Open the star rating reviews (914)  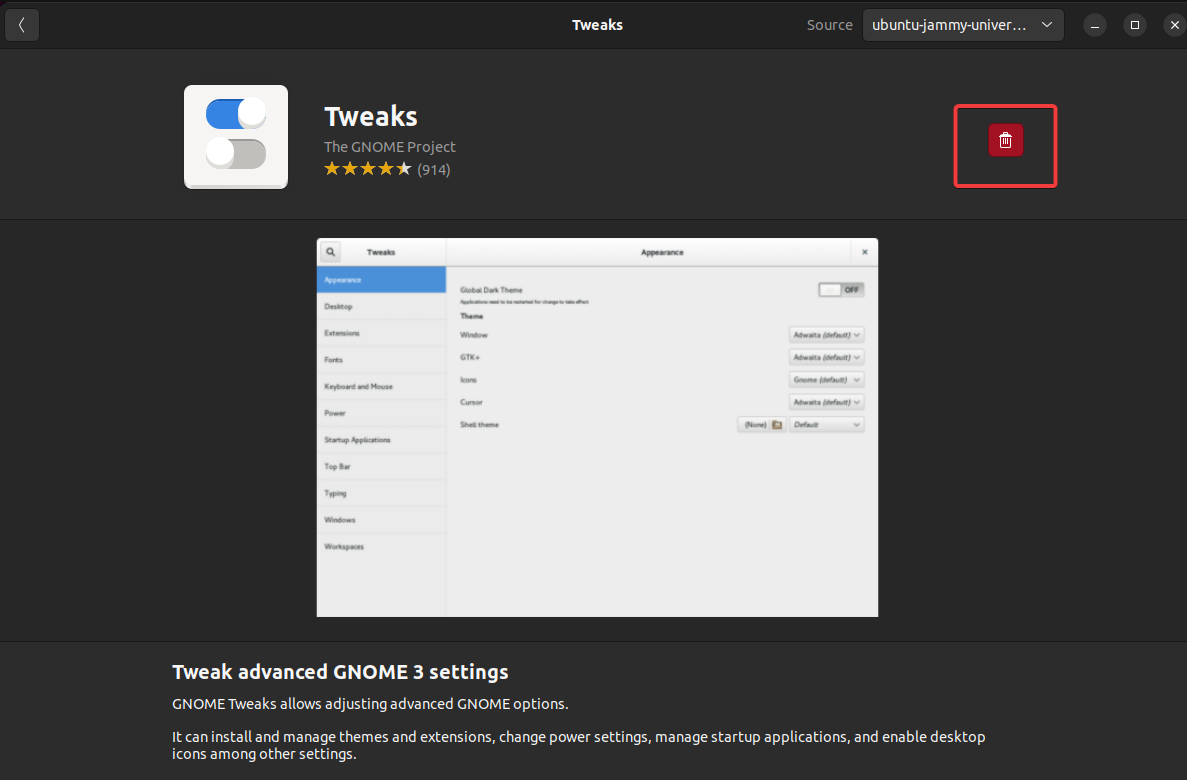point(387,169)
